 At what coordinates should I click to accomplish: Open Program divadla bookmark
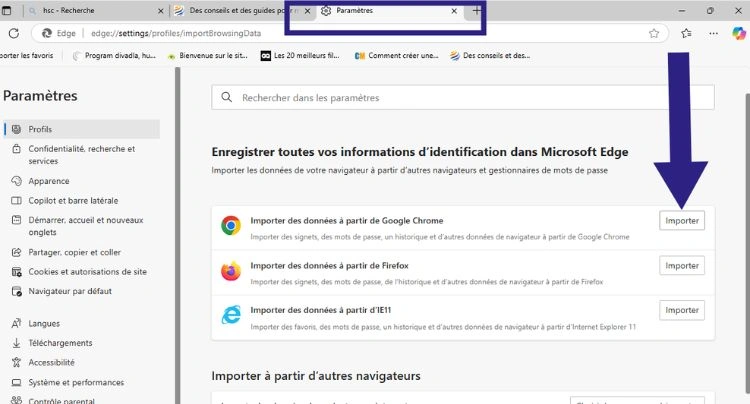(x=114, y=55)
